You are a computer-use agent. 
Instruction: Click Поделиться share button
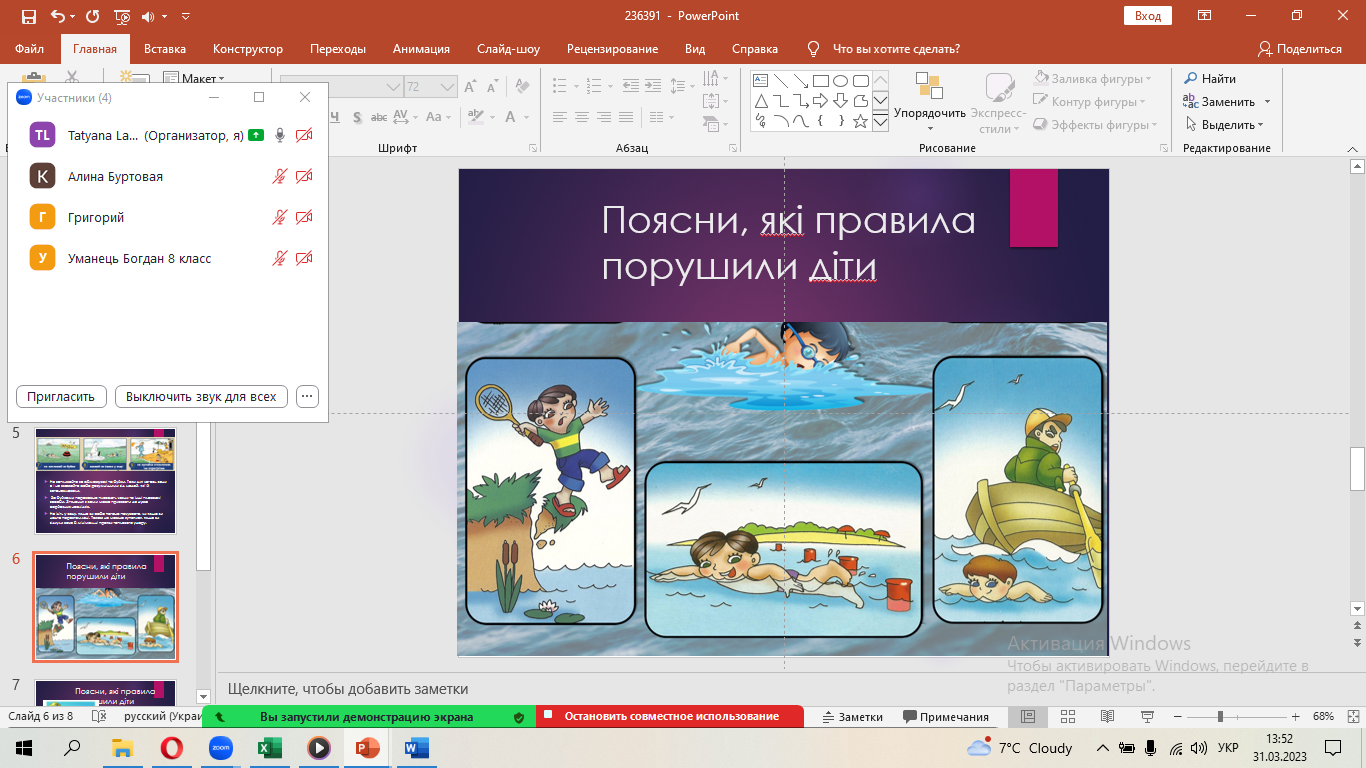pos(1300,49)
